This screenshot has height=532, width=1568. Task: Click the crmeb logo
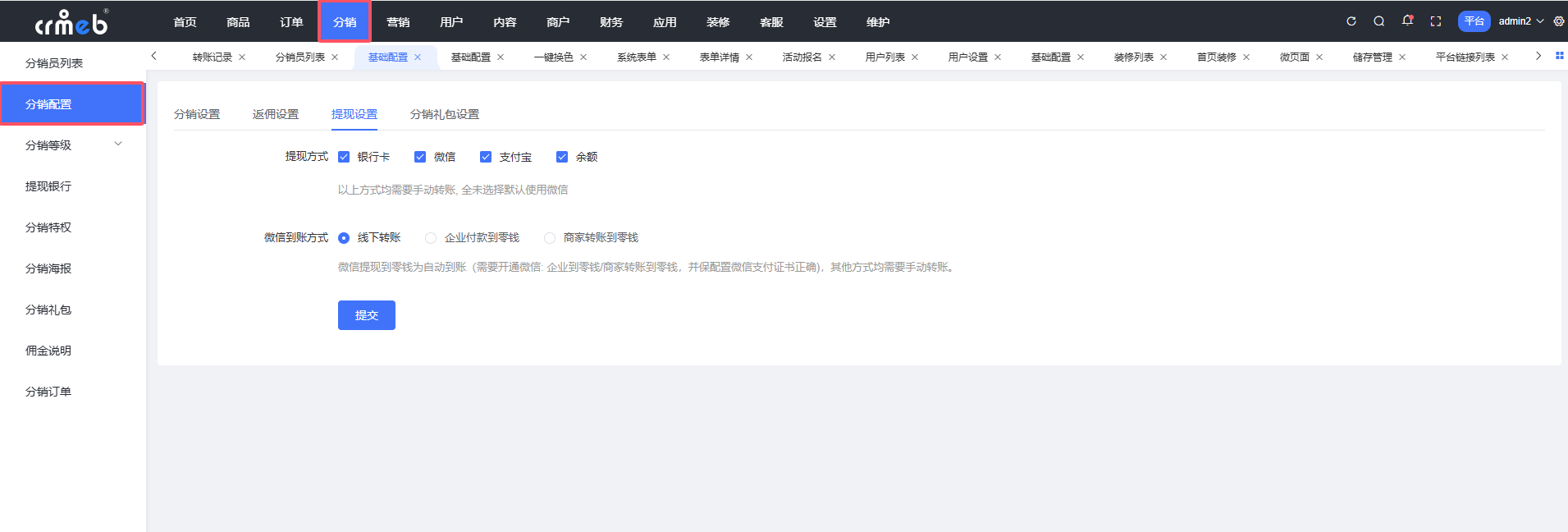72,22
